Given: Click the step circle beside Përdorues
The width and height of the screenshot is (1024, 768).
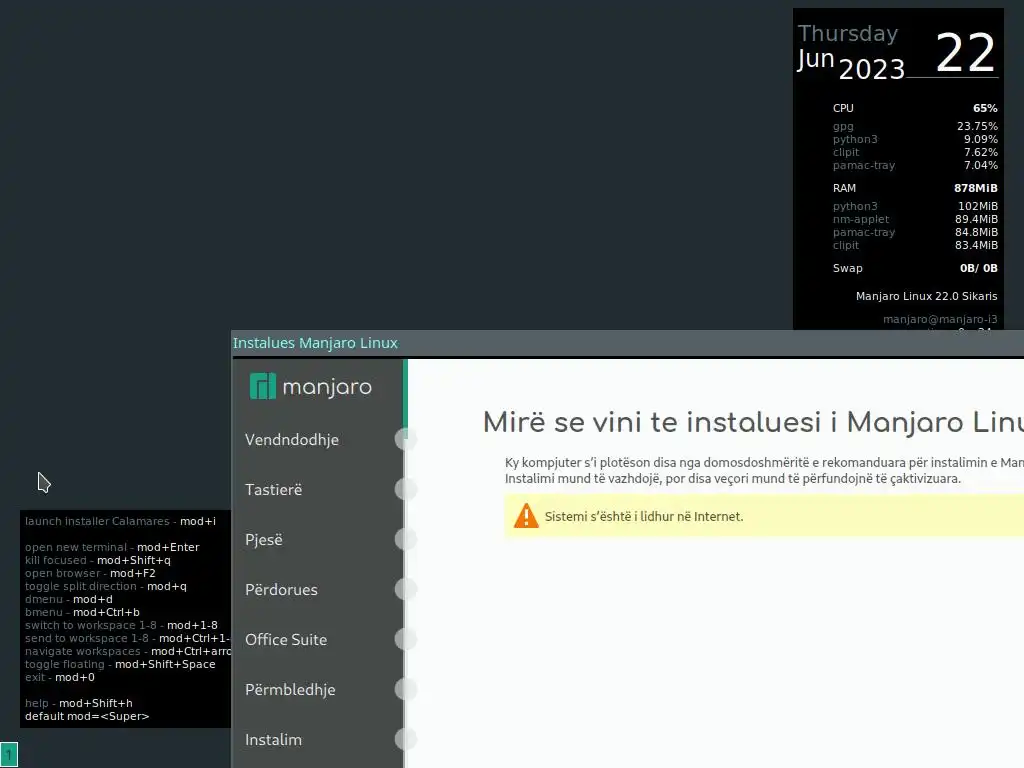Looking at the screenshot, I should (406, 589).
